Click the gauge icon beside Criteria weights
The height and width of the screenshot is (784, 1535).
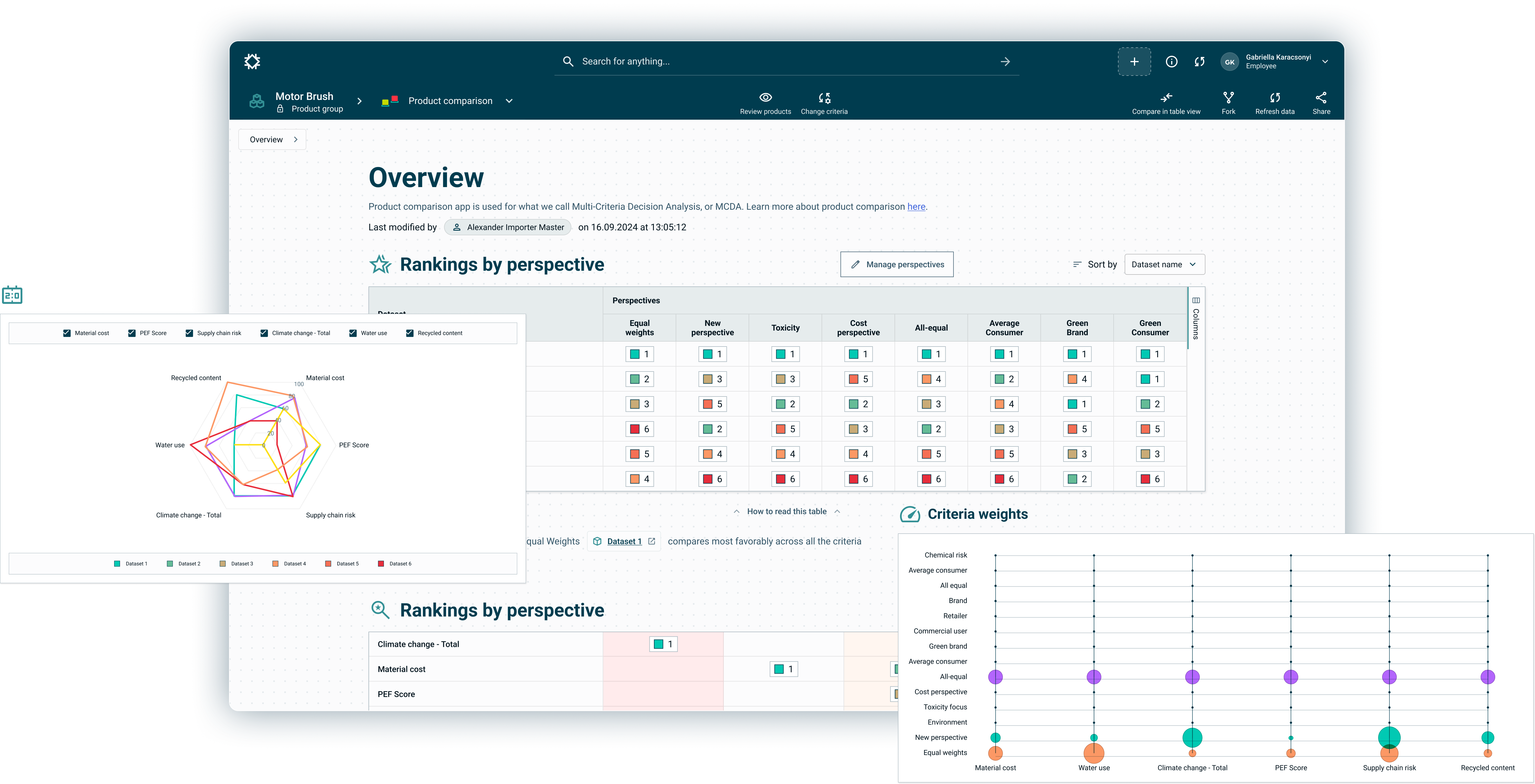click(x=910, y=514)
